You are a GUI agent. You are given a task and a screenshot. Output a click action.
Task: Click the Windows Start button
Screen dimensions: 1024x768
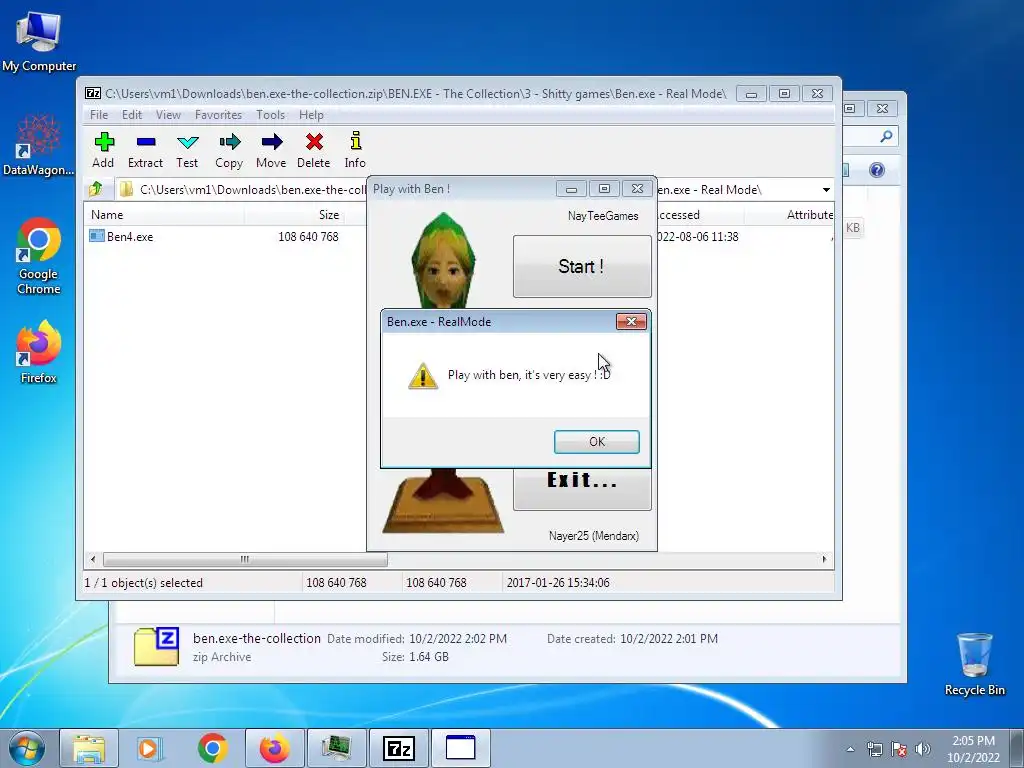(27, 748)
